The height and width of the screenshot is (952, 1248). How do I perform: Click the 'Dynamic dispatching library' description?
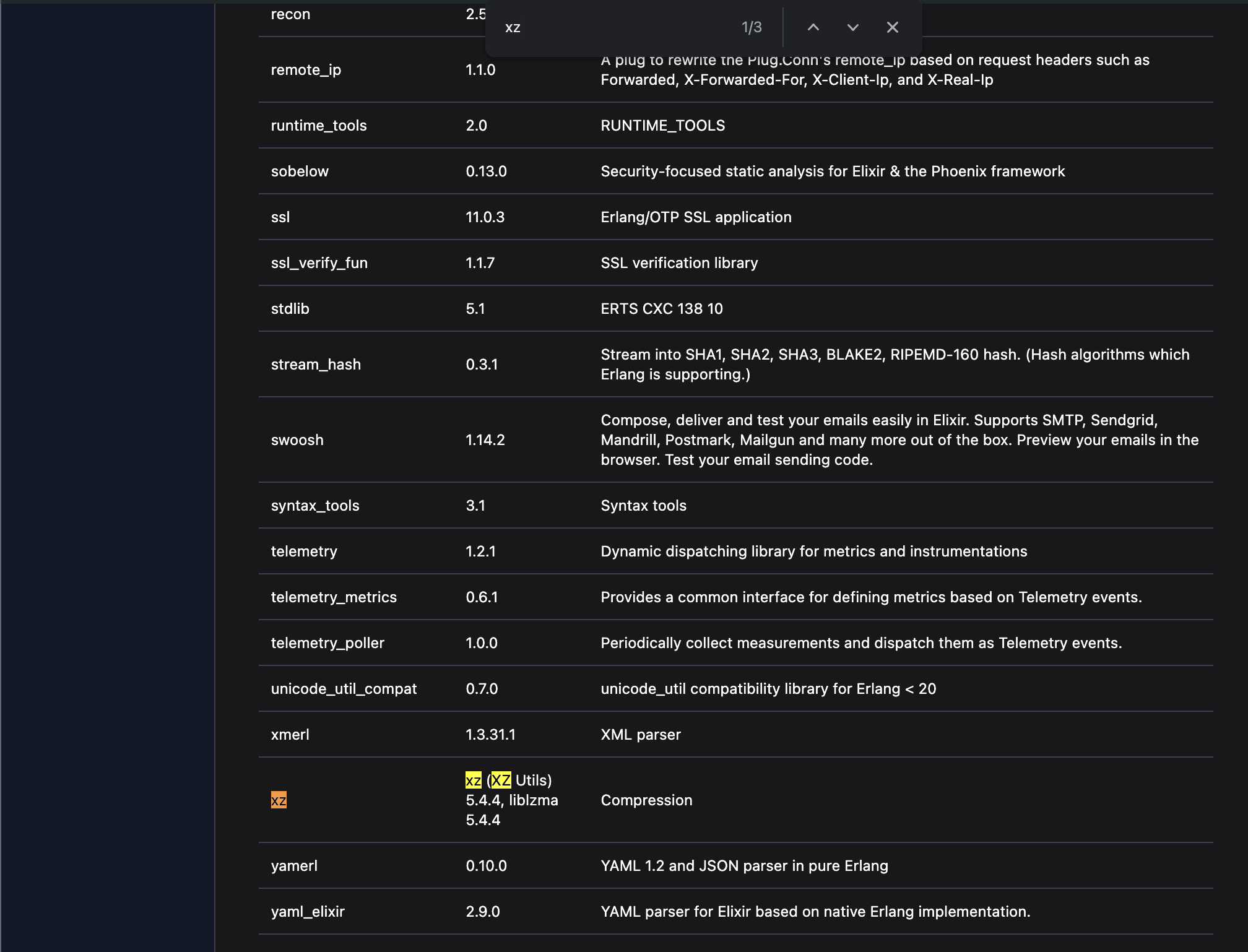click(x=813, y=552)
